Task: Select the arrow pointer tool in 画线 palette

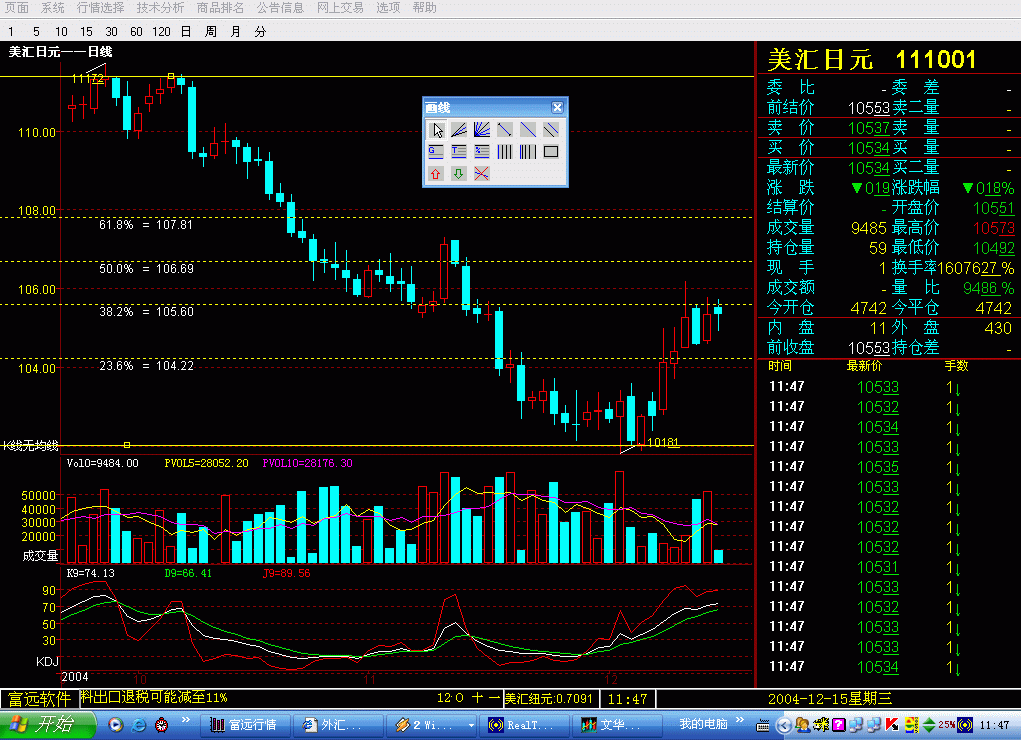Action: coord(436,130)
